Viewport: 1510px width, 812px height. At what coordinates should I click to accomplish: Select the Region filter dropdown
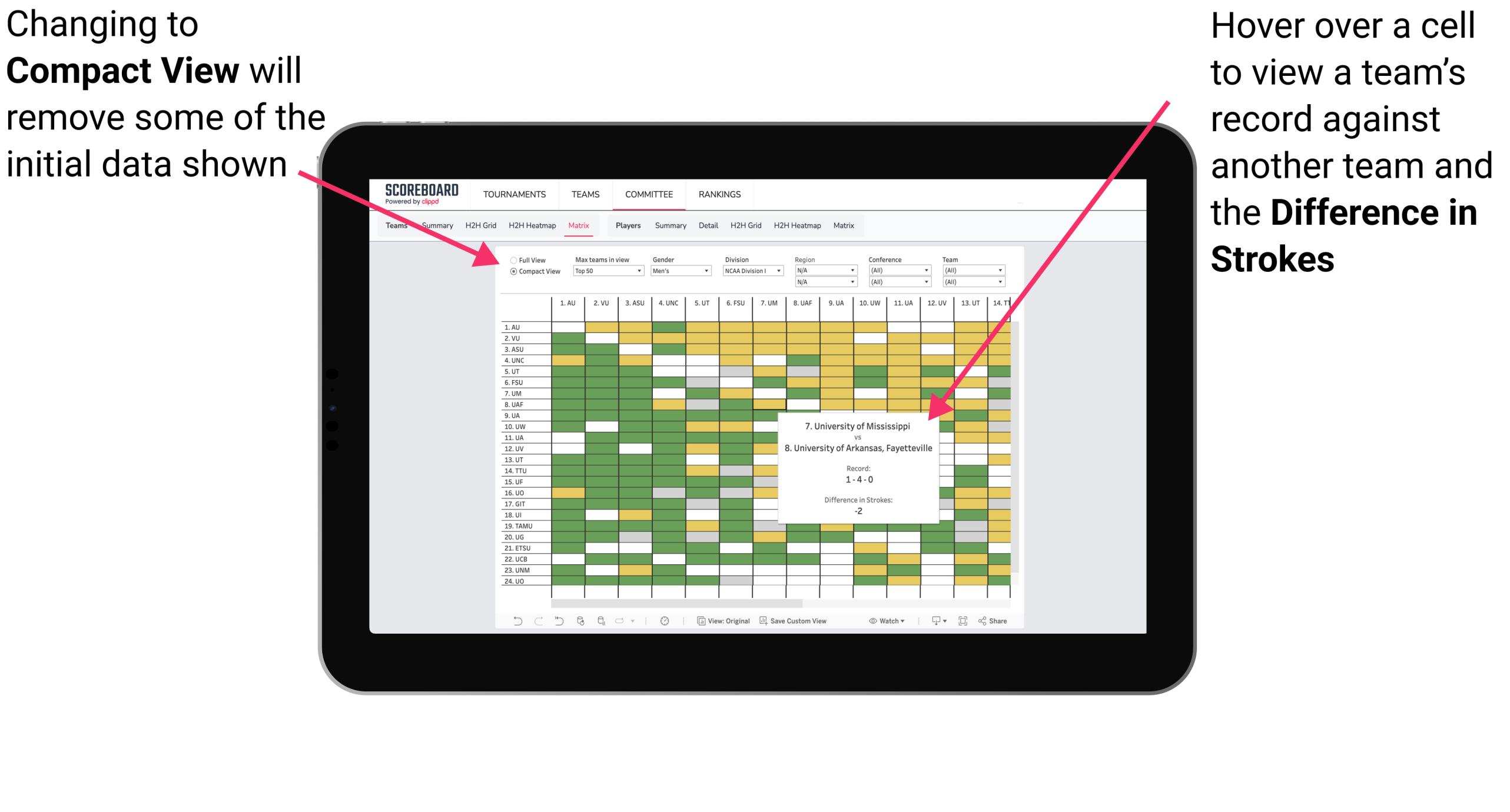825,270
